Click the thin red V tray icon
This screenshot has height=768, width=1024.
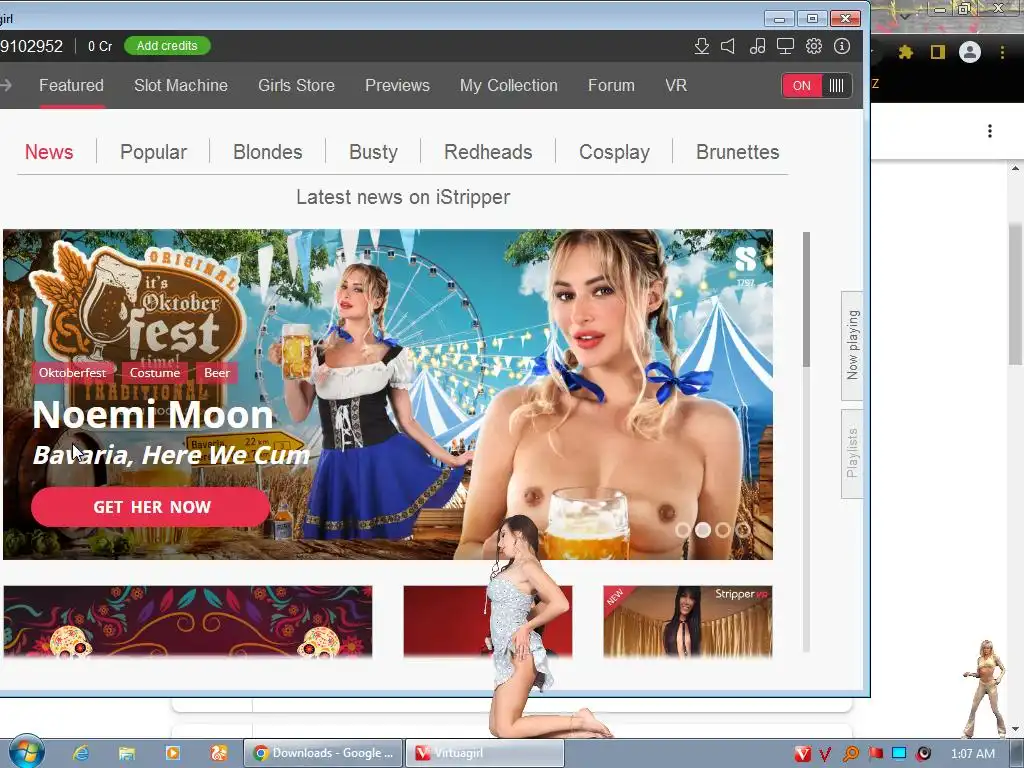coord(825,754)
